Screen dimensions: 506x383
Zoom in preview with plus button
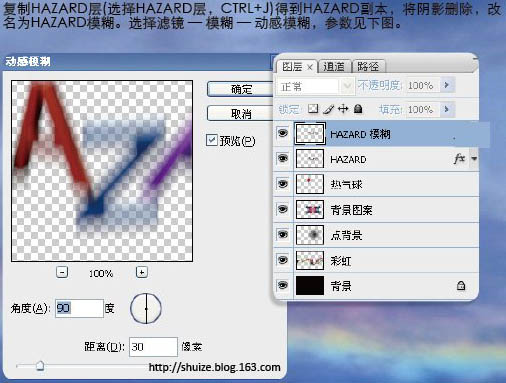click(142, 272)
